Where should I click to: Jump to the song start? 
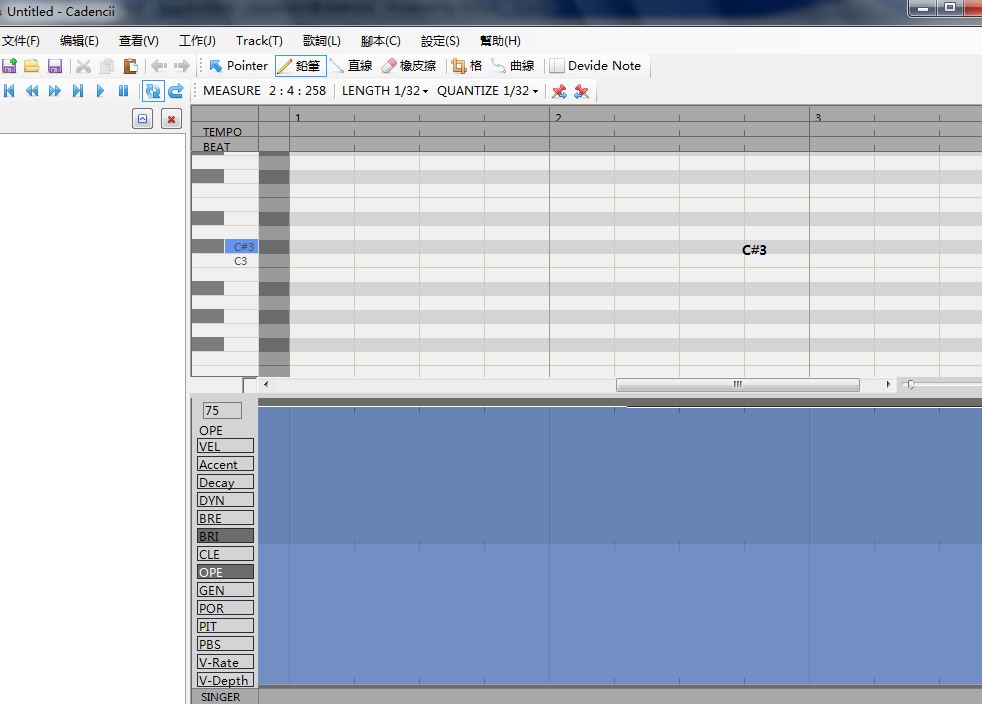[x=9, y=91]
